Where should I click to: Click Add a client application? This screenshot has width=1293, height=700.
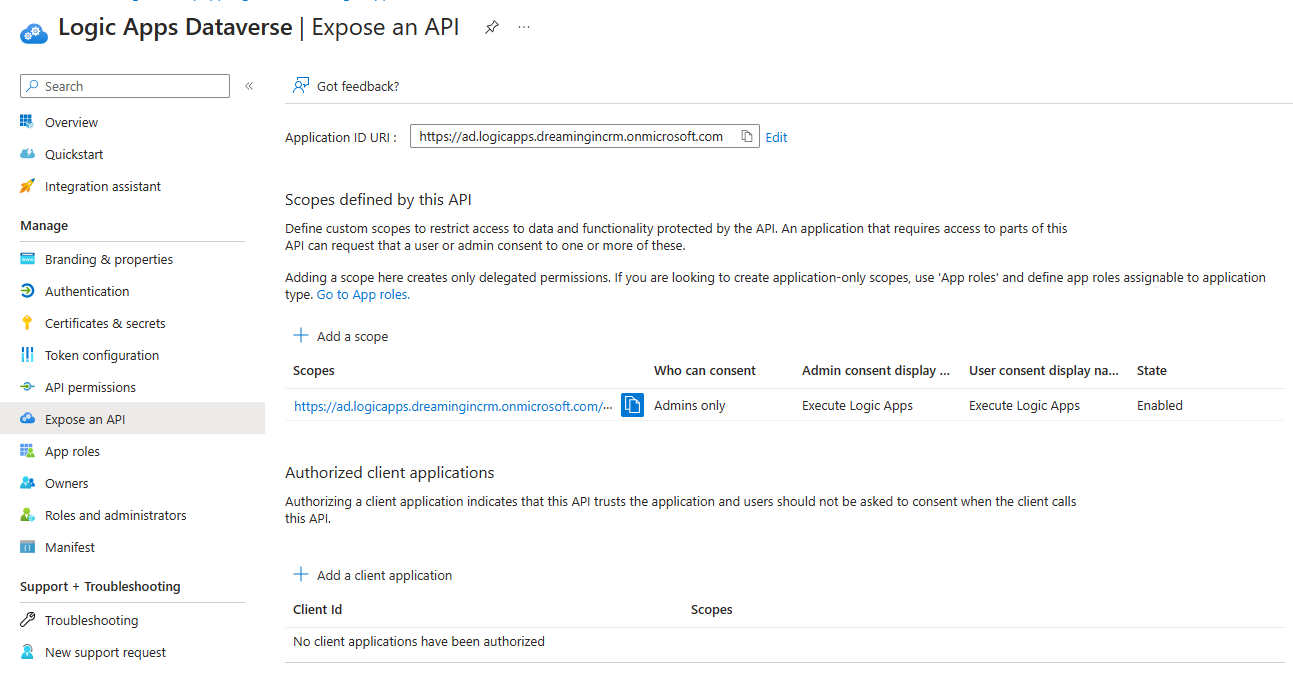pyautogui.click(x=373, y=575)
